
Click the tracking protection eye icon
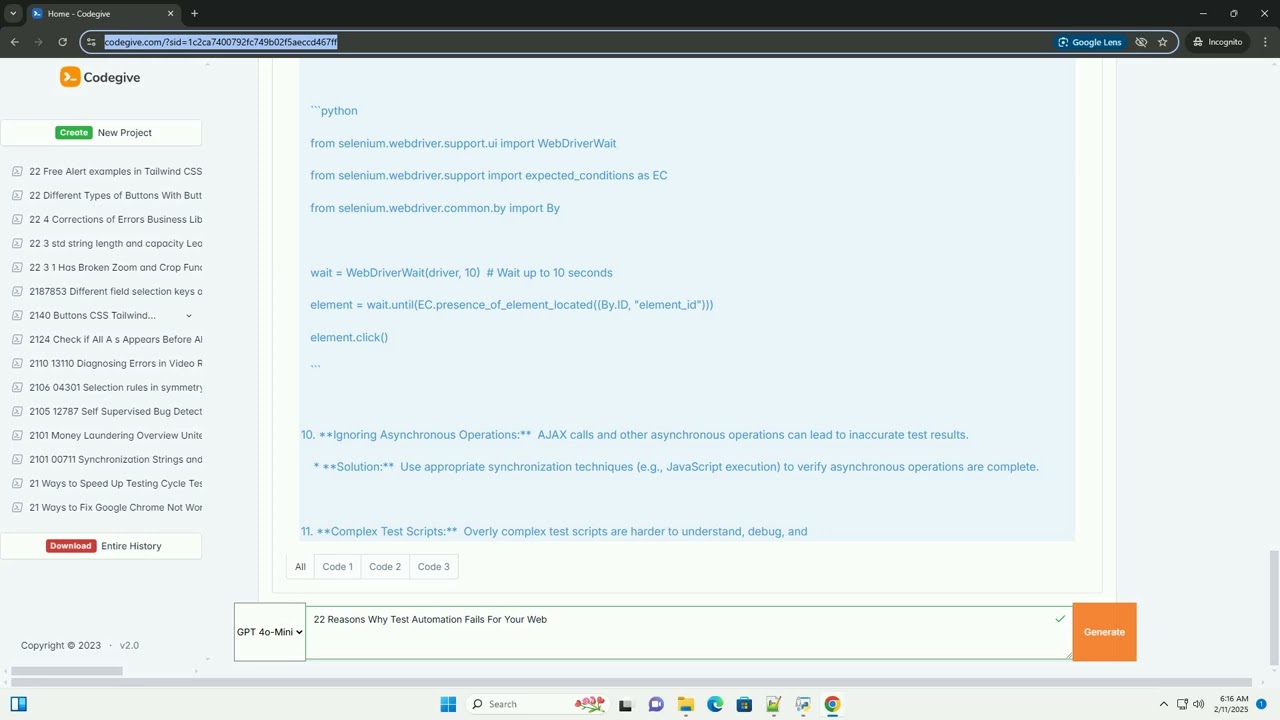point(1141,42)
